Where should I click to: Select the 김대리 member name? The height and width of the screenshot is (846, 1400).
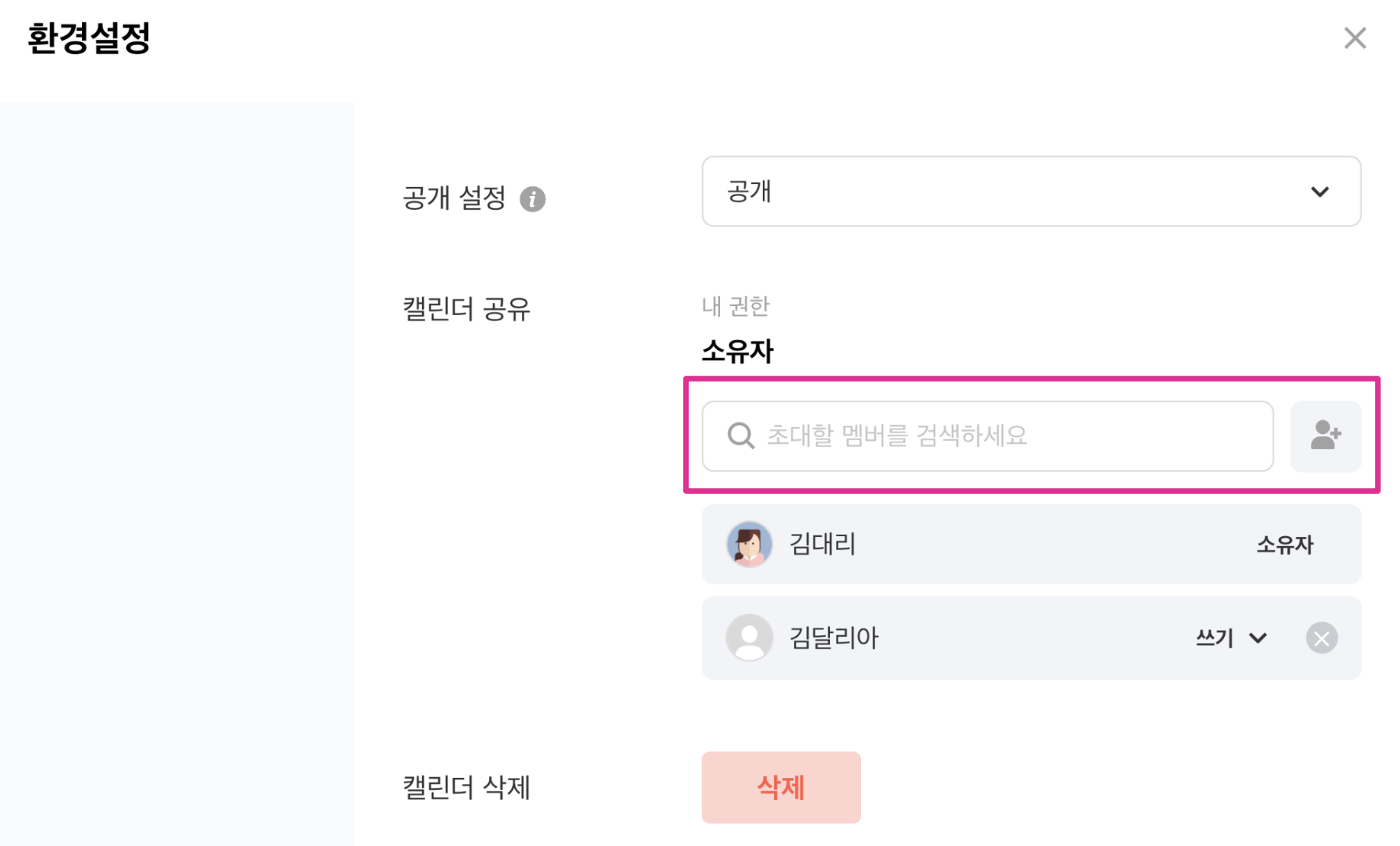click(822, 544)
